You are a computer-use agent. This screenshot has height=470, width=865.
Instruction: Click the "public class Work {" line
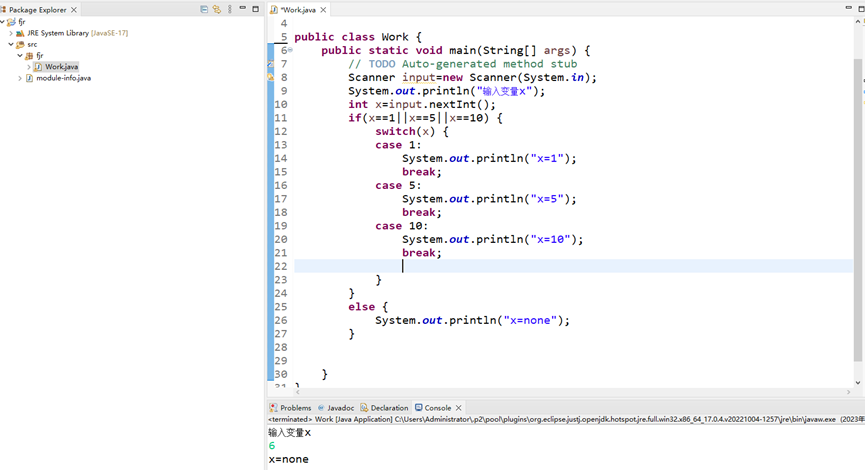pos(358,37)
